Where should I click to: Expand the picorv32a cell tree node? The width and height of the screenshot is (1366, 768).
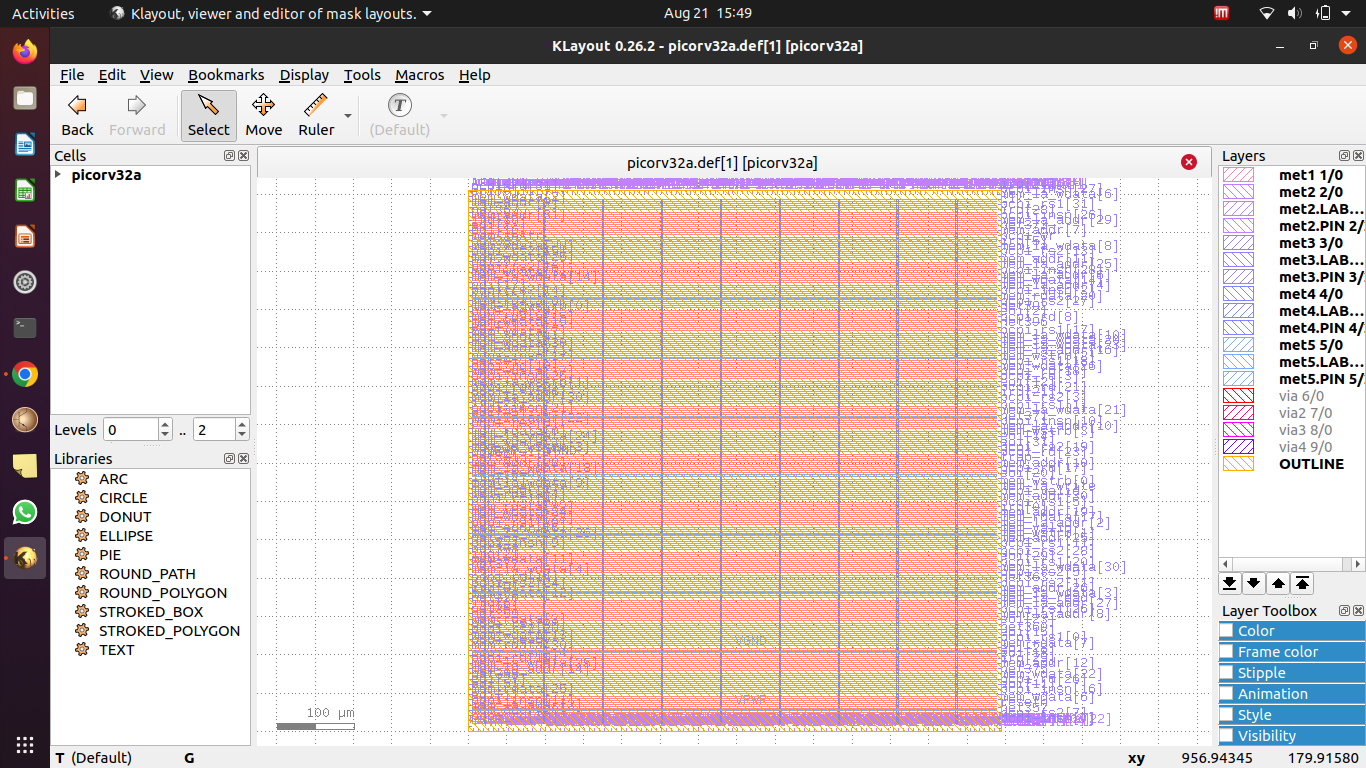(57, 173)
